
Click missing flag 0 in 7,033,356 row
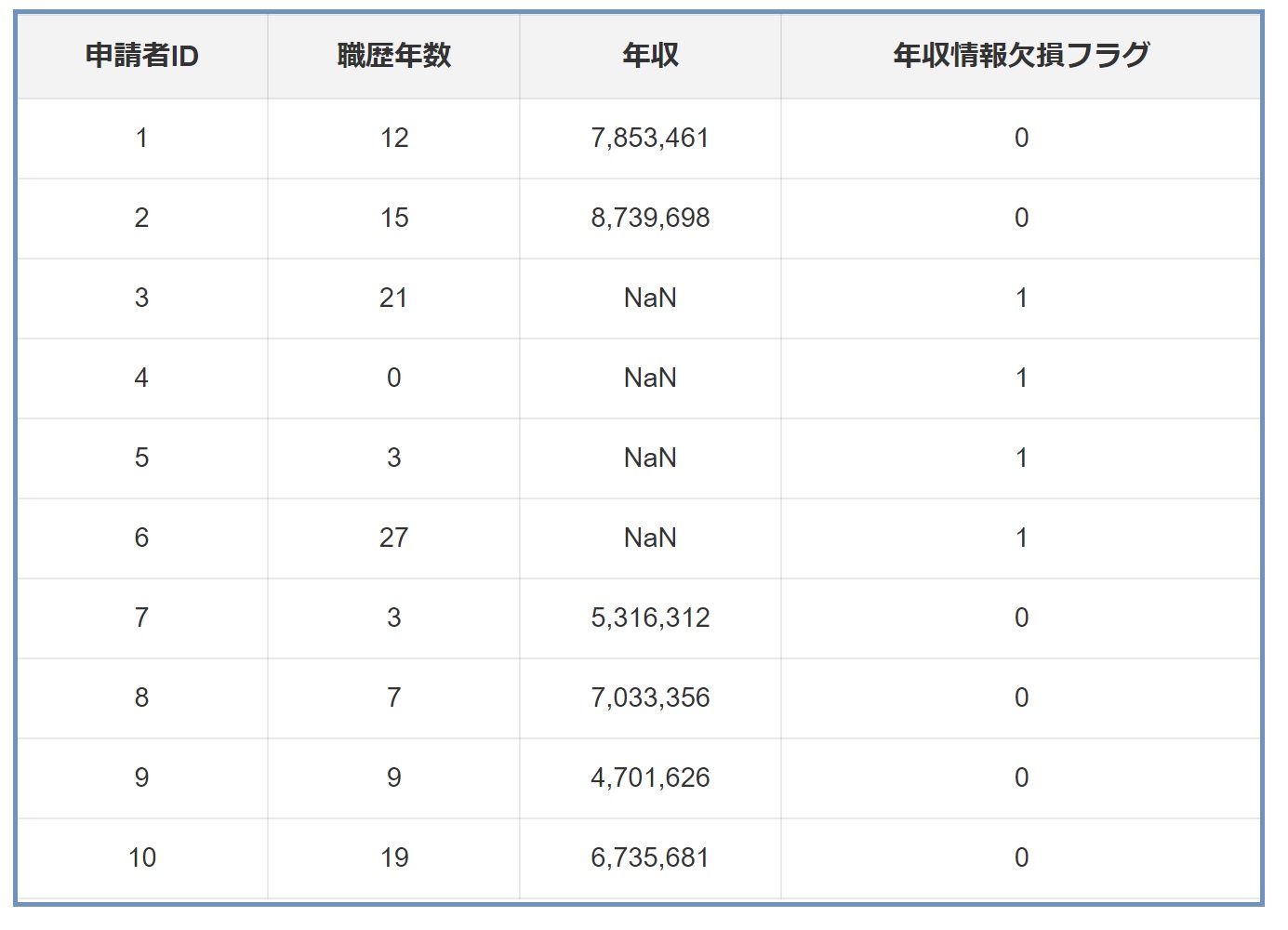pos(1021,698)
